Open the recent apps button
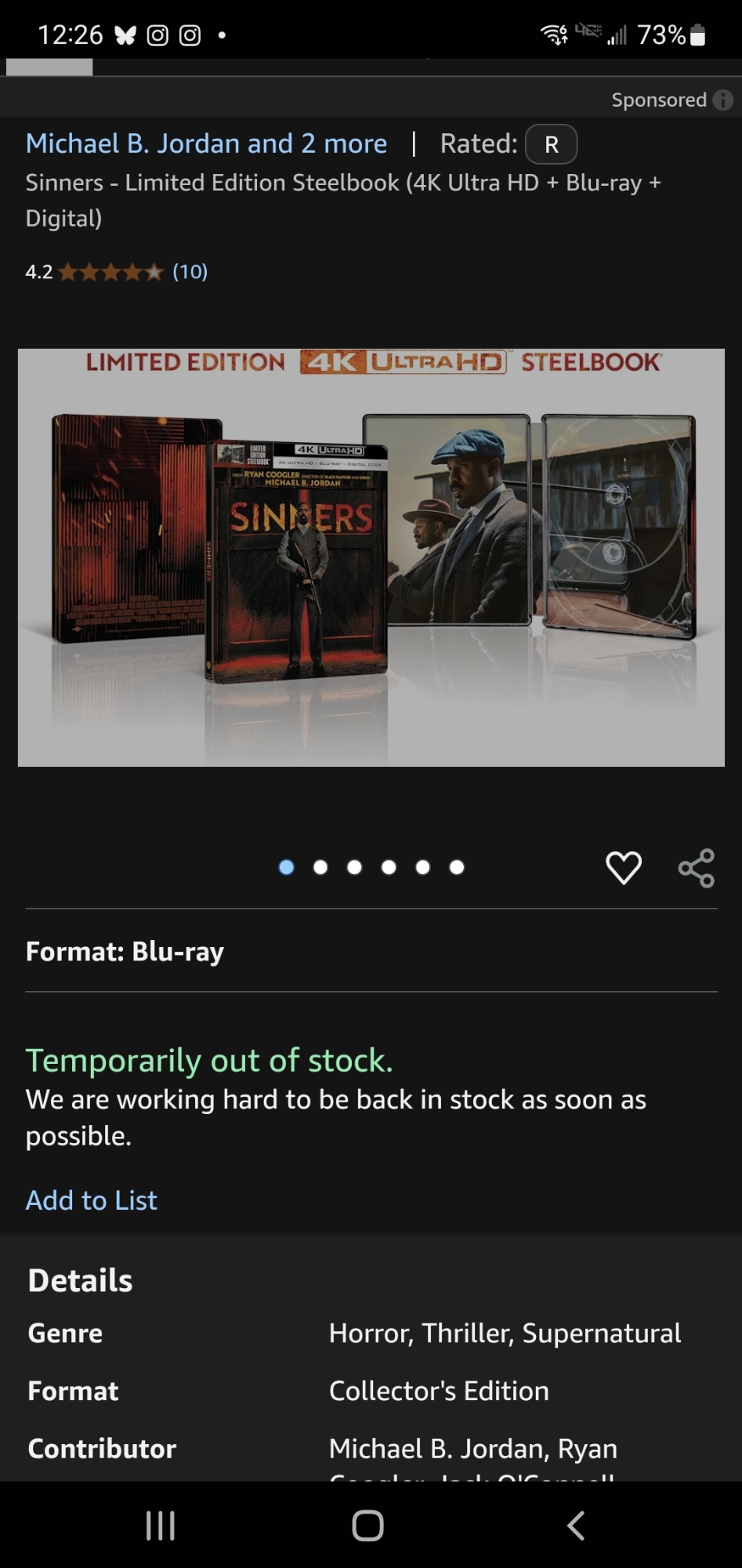This screenshot has width=742, height=1568. click(160, 1526)
